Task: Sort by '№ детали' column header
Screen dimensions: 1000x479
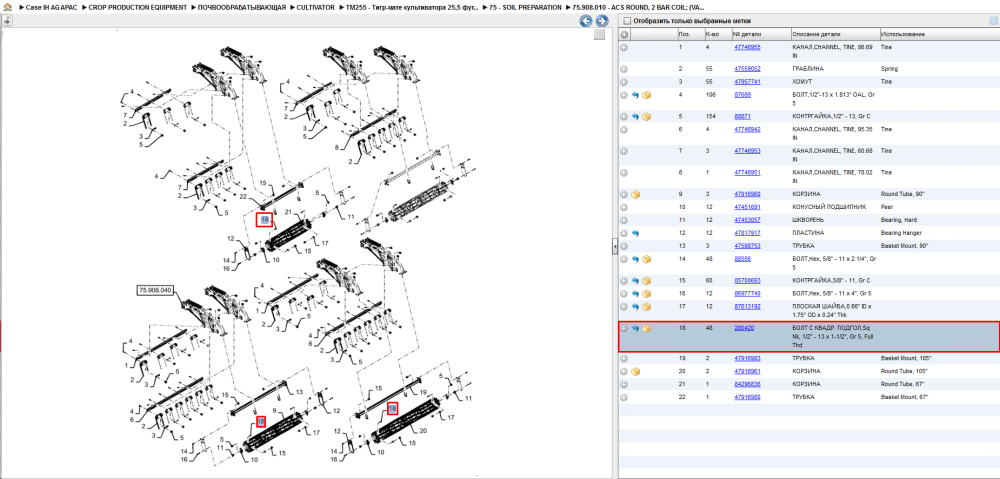Action: click(x=759, y=34)
